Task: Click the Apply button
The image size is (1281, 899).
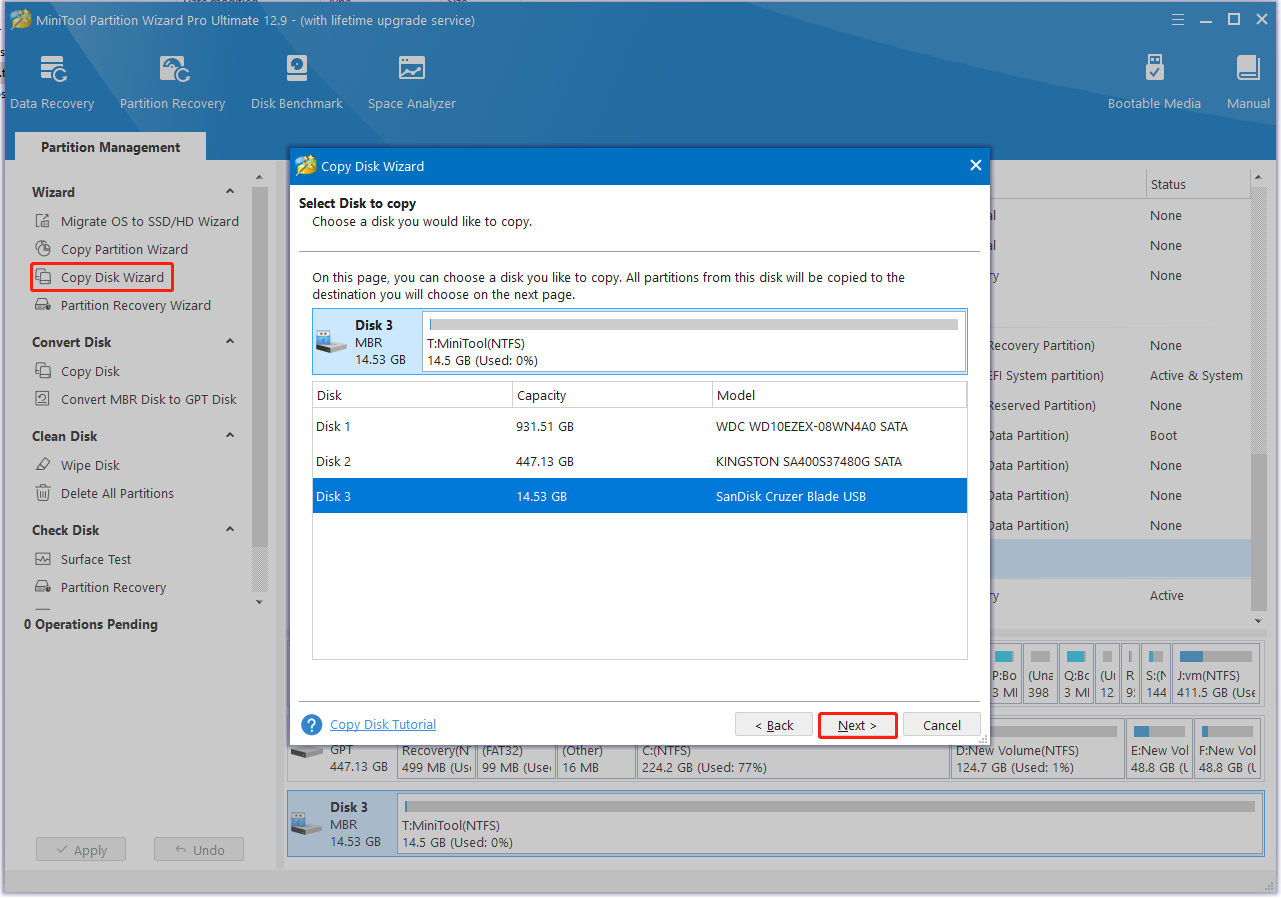Action: pyautogui.click(x=80, y=850)
